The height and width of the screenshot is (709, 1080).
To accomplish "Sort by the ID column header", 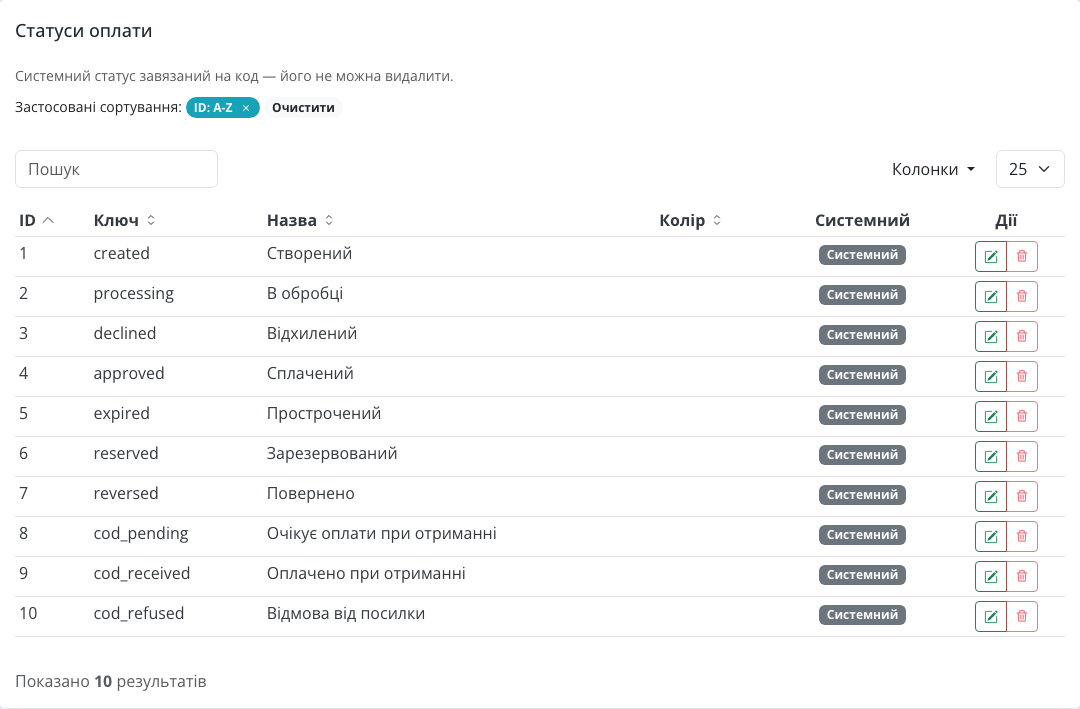I will (x=37, y=220).
